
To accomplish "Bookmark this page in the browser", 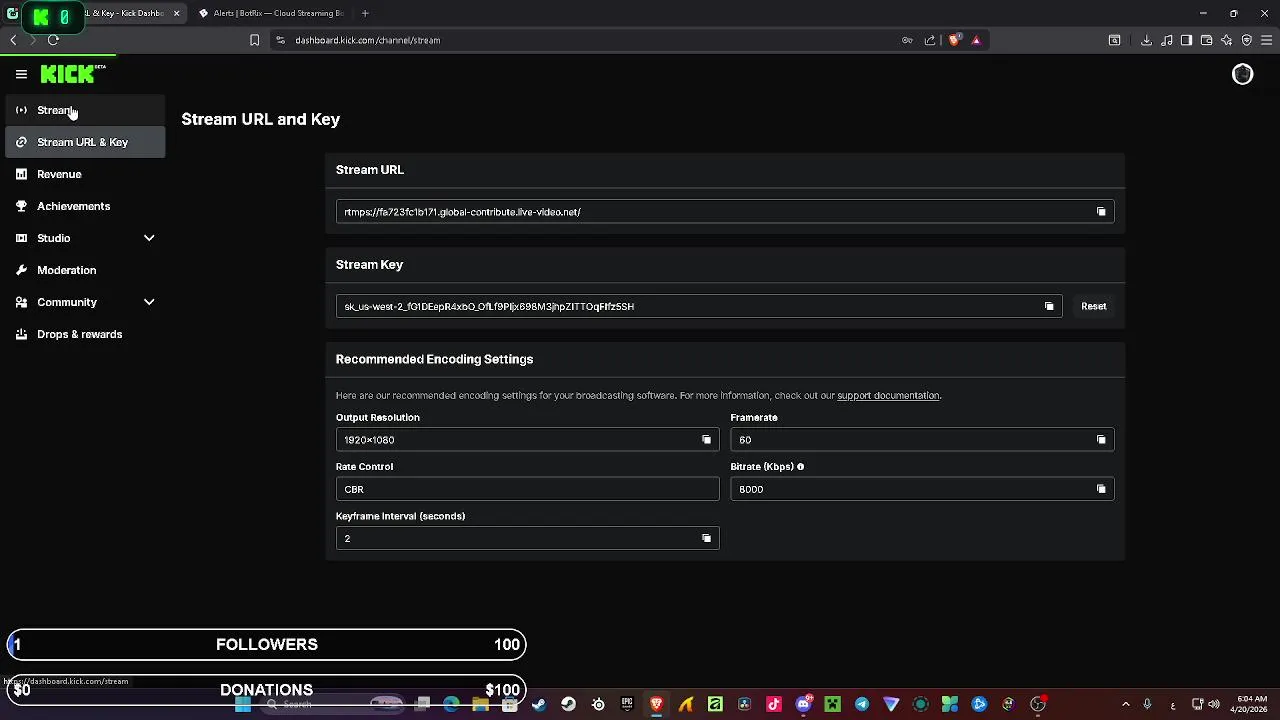I will pos(254,40).
